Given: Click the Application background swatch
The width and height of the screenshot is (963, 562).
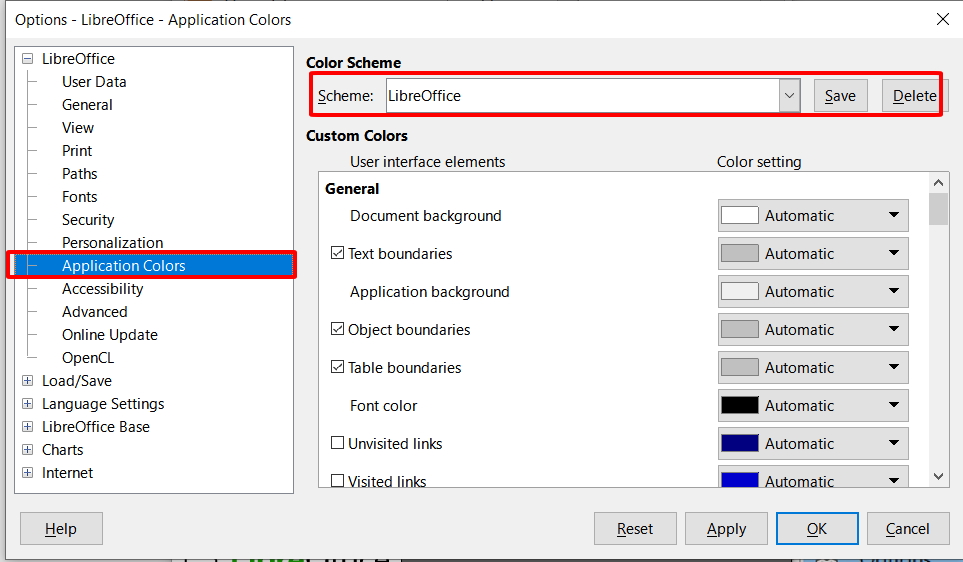Looking at the screenshot, I should pyautogui.click(x=739, y=291).
